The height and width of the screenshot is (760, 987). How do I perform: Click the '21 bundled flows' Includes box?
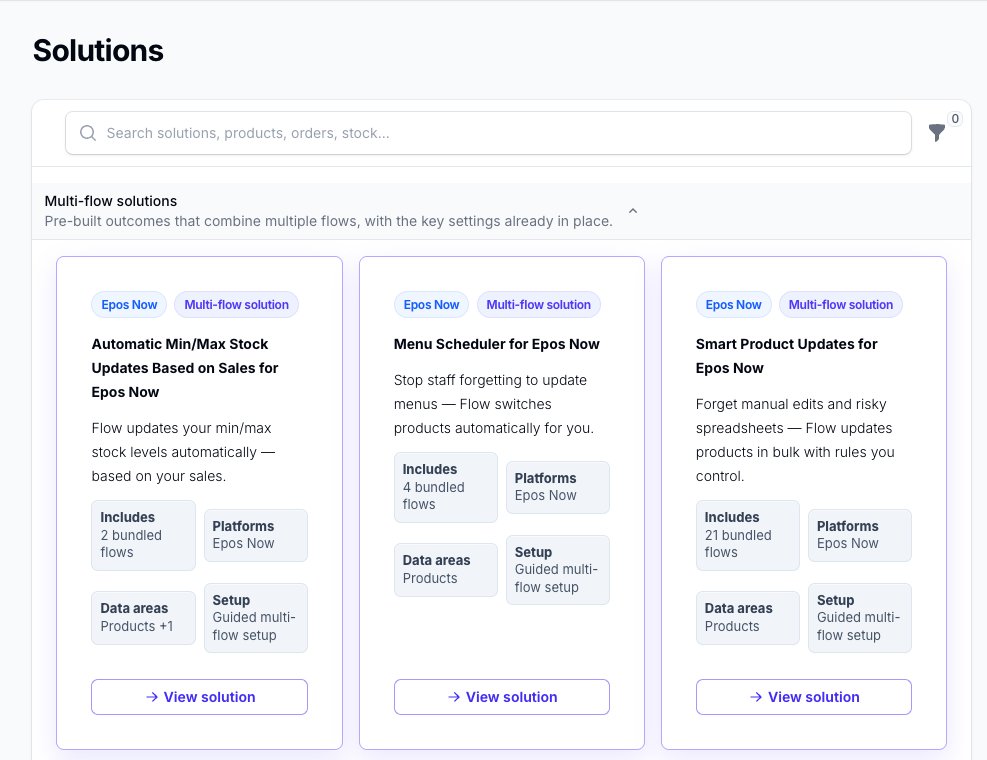(x=748, y=535)
